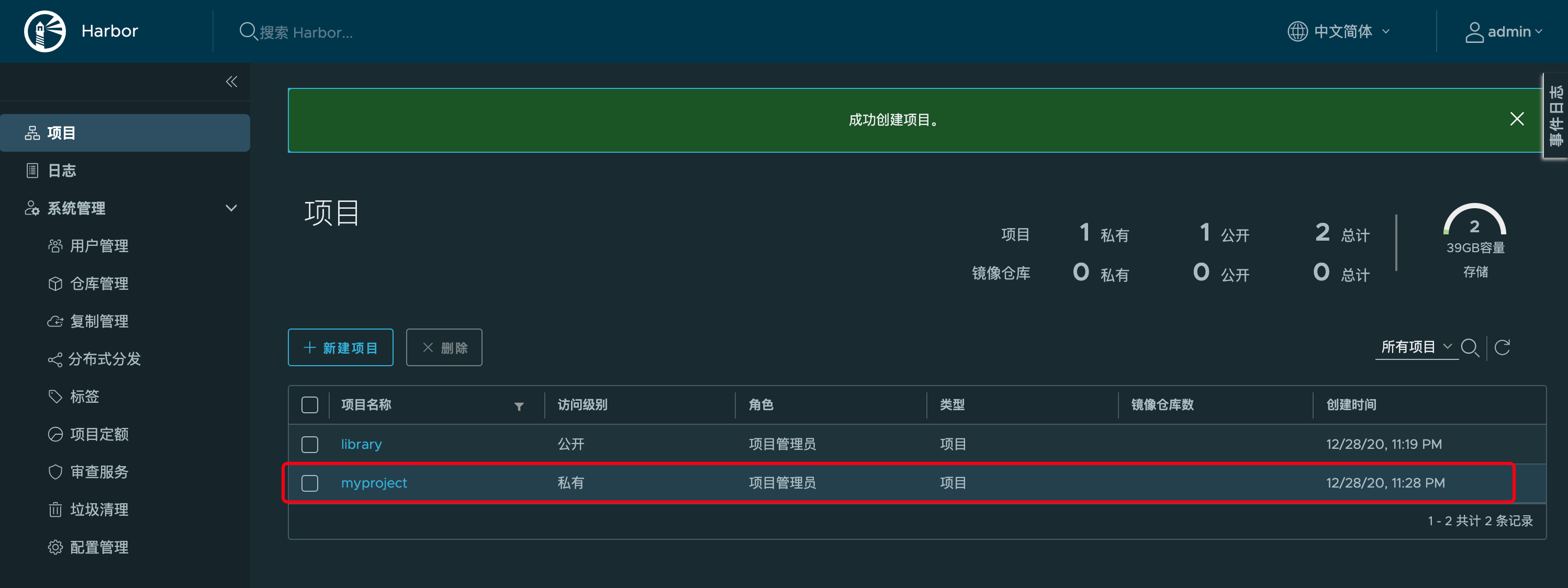This screenshot has width=1568, height=588.
Task: Click the 复制管理 replication cloud icon
Action: pos(55,321)
